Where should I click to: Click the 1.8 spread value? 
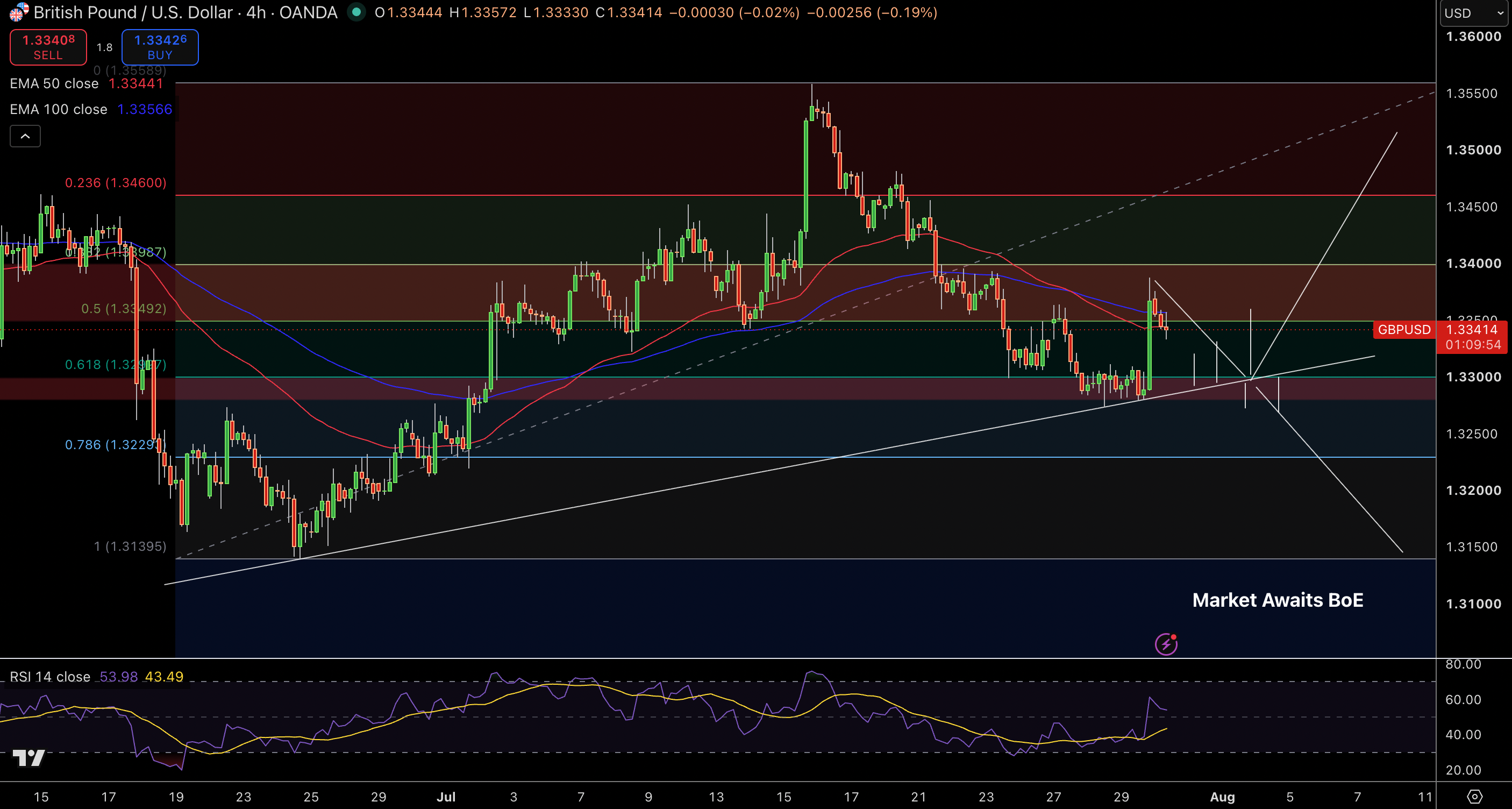pos(104,47)
